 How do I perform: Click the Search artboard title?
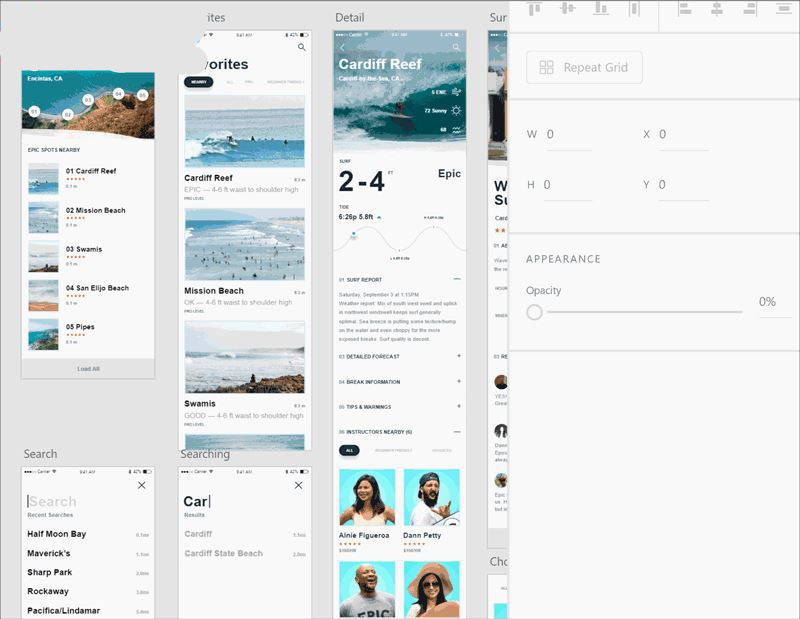(40, 454)
